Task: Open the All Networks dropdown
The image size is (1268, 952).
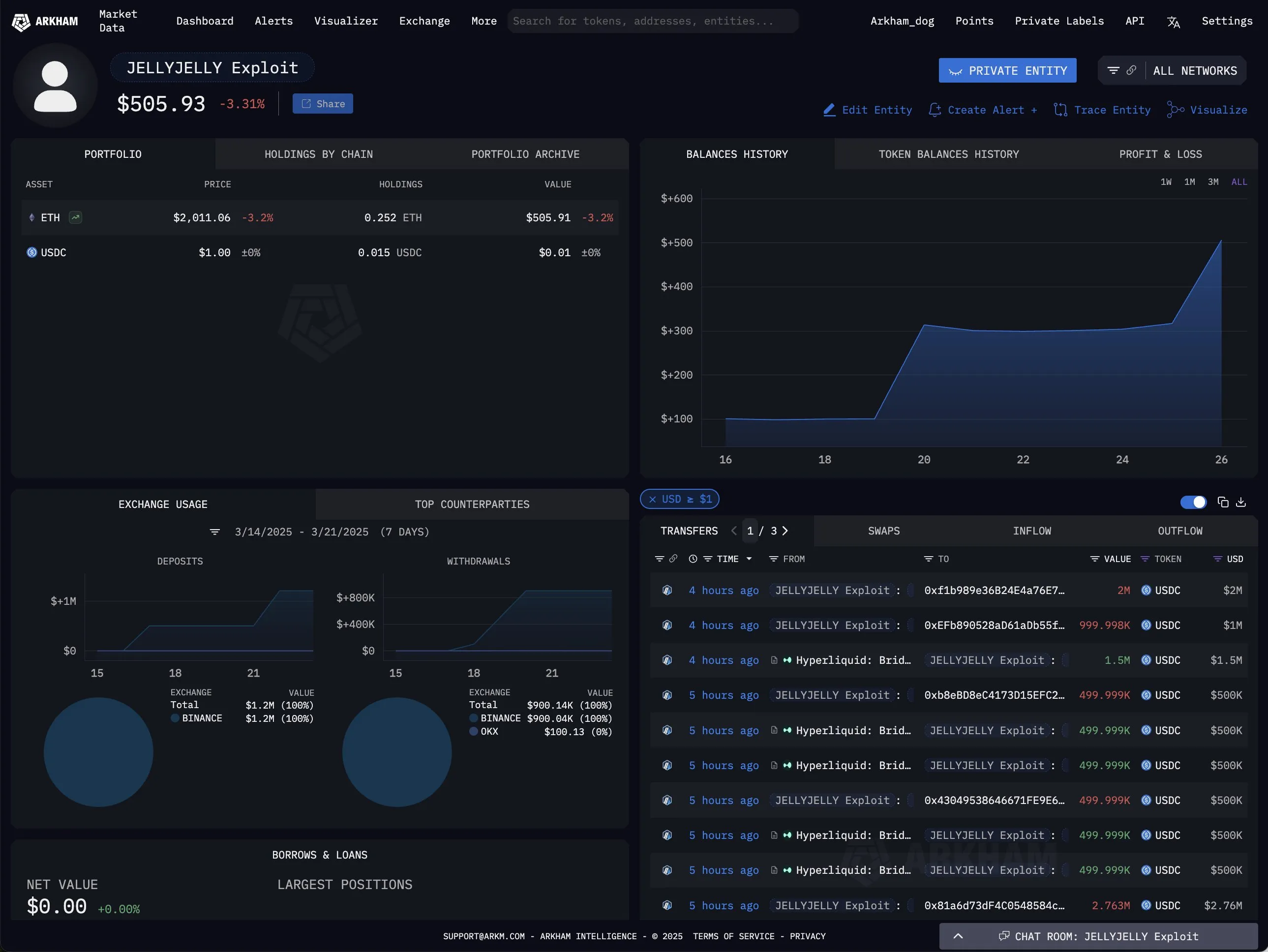Action: pyautogui.click(x=1195, y=70)
